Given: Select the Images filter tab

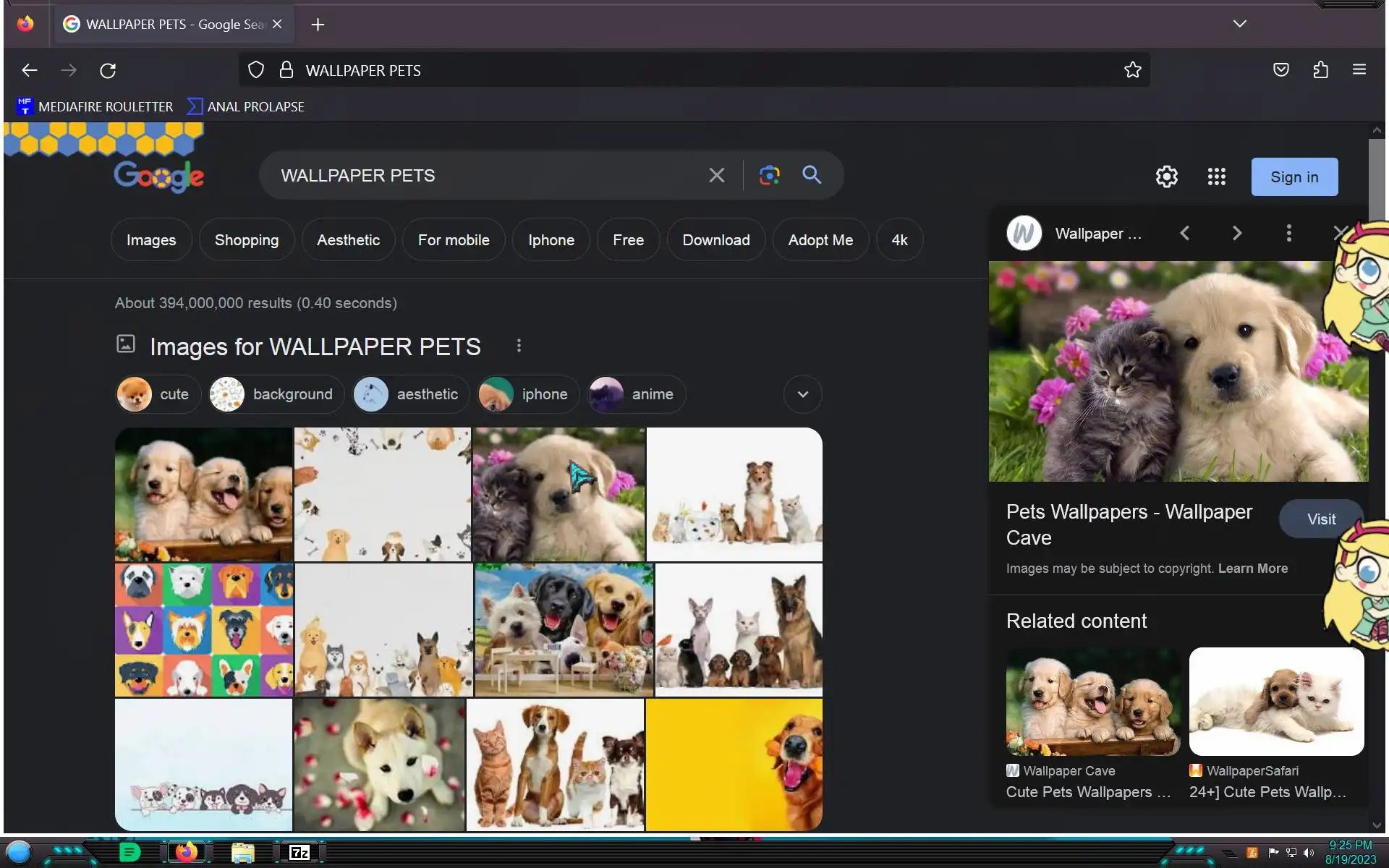Looking at the screenshot, I should pyautogui.click(x=151, y=240).
